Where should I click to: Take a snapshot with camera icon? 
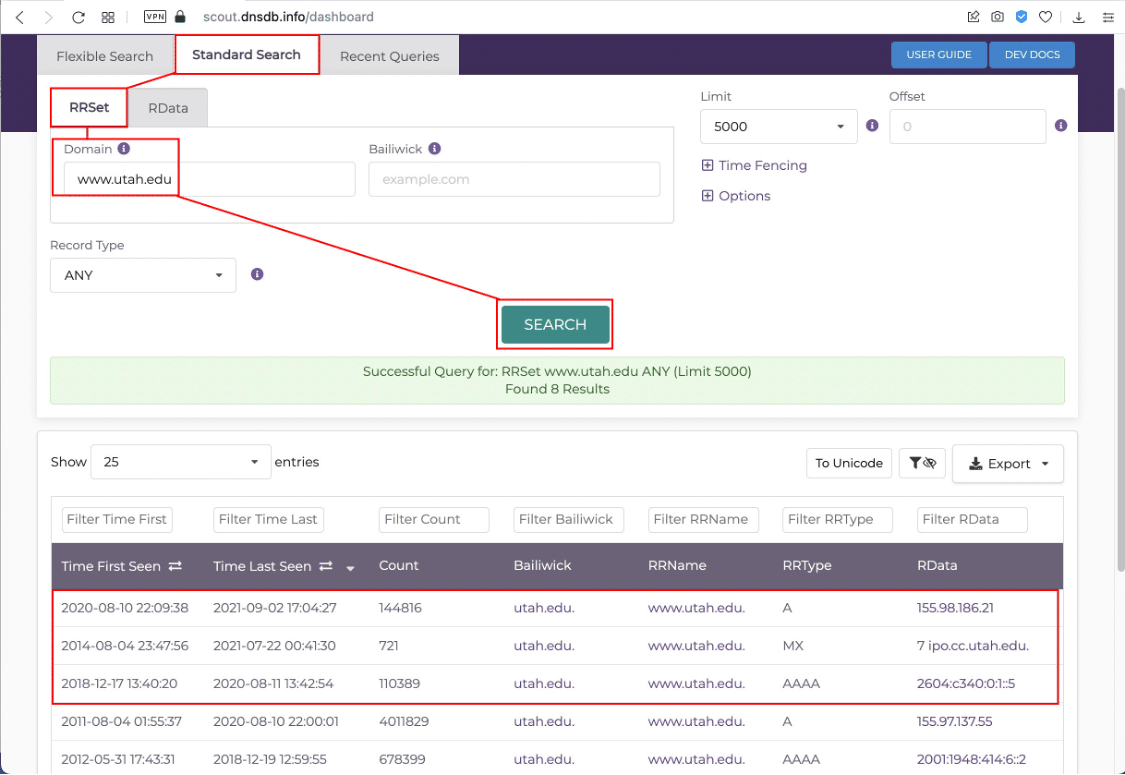click(997, 17)
